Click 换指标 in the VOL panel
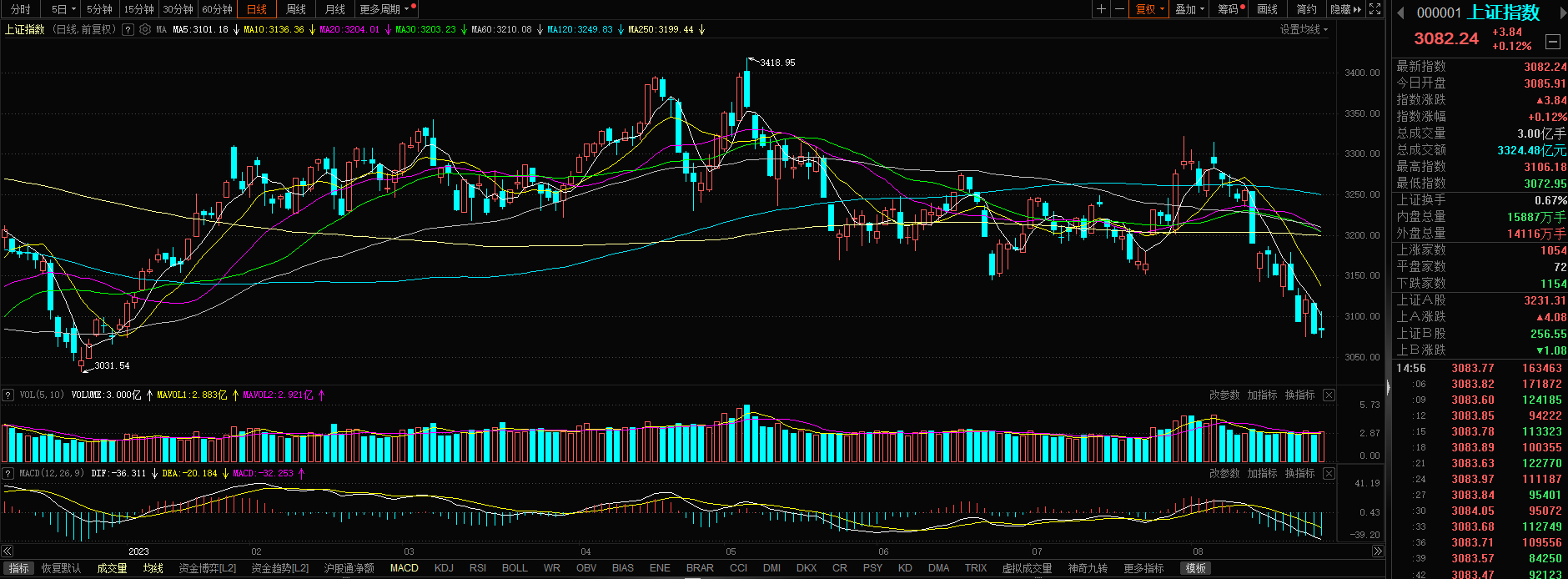 [x=1299, y=395]
